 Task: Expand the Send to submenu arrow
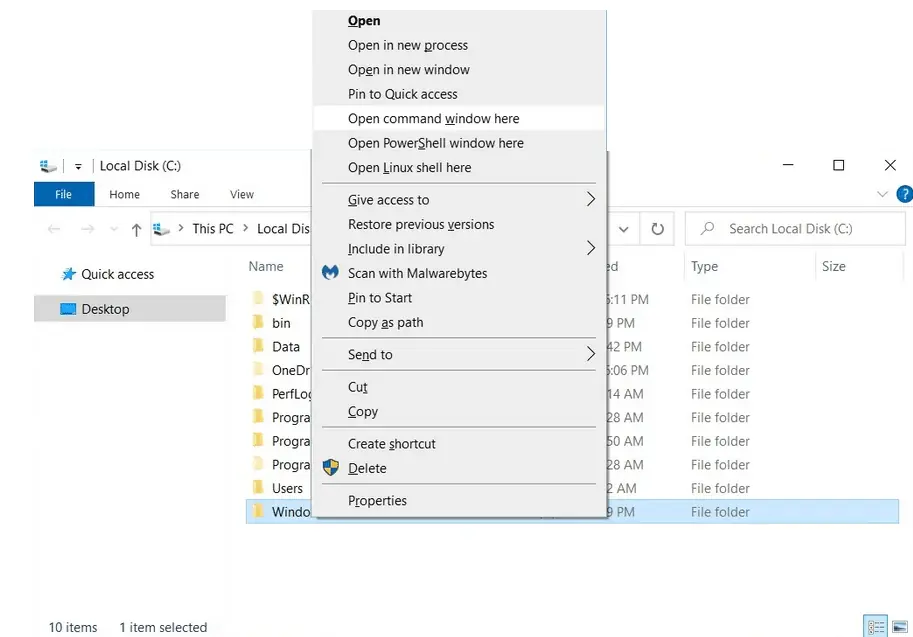591,354
